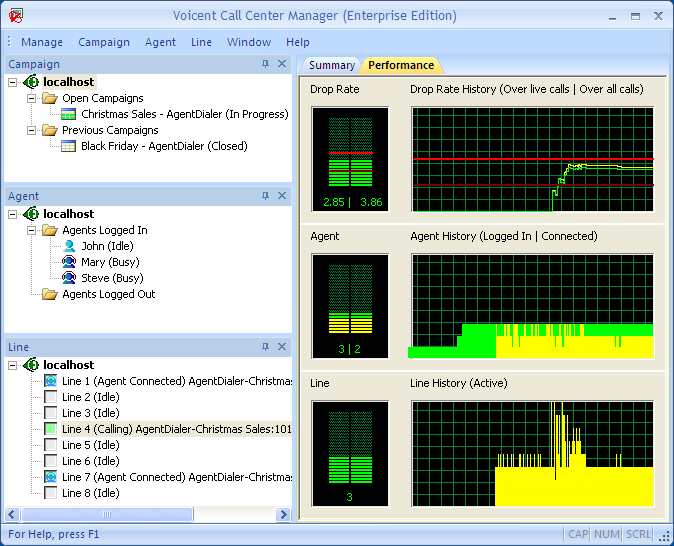Click Line 1 agent connected status icon
The height and width of the screenshot is (546, 674).
[x=51, y=381]
